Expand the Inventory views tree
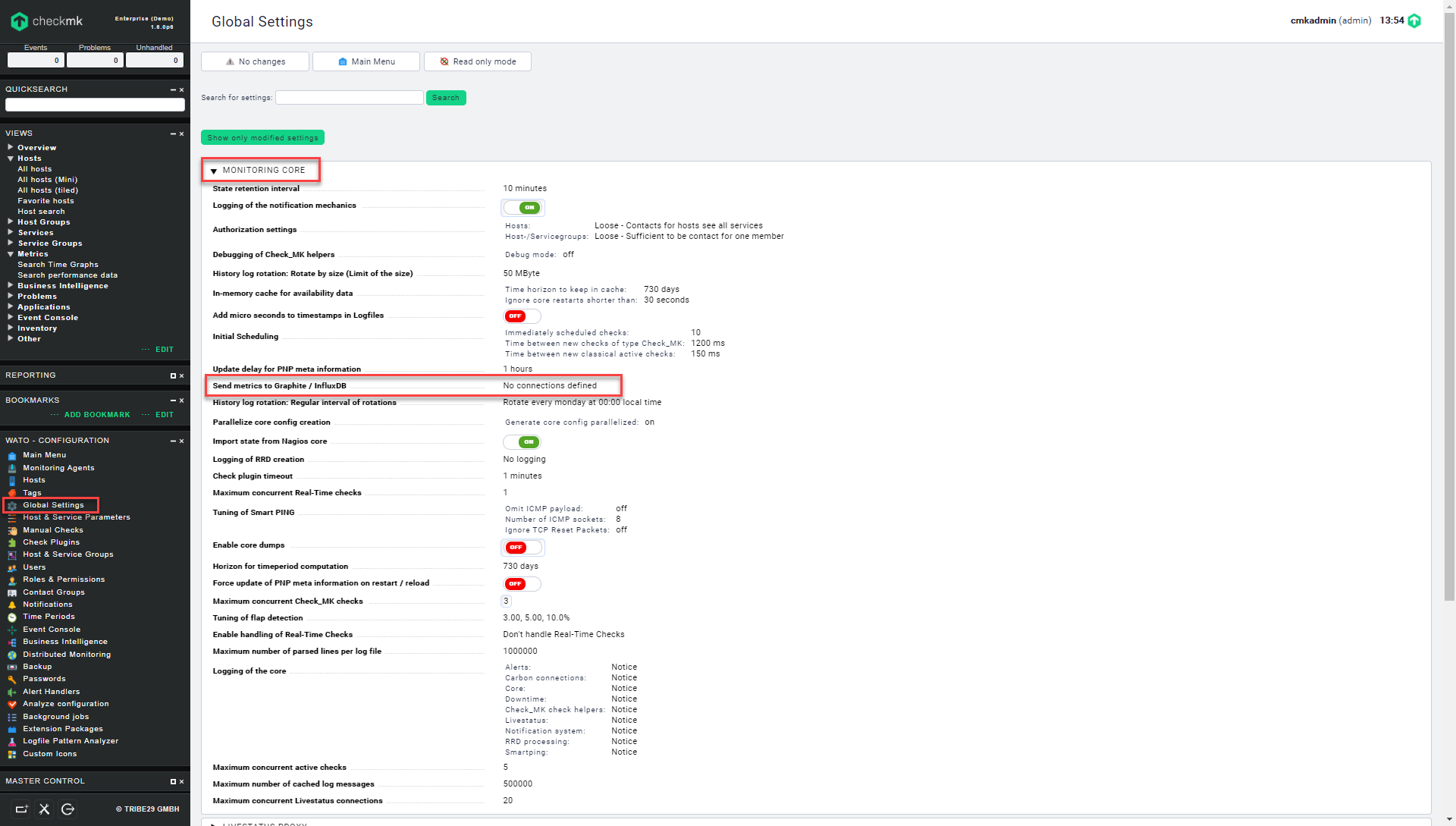Image resolution: width=1456 pixels, height=826 pixels. [11, 328]
